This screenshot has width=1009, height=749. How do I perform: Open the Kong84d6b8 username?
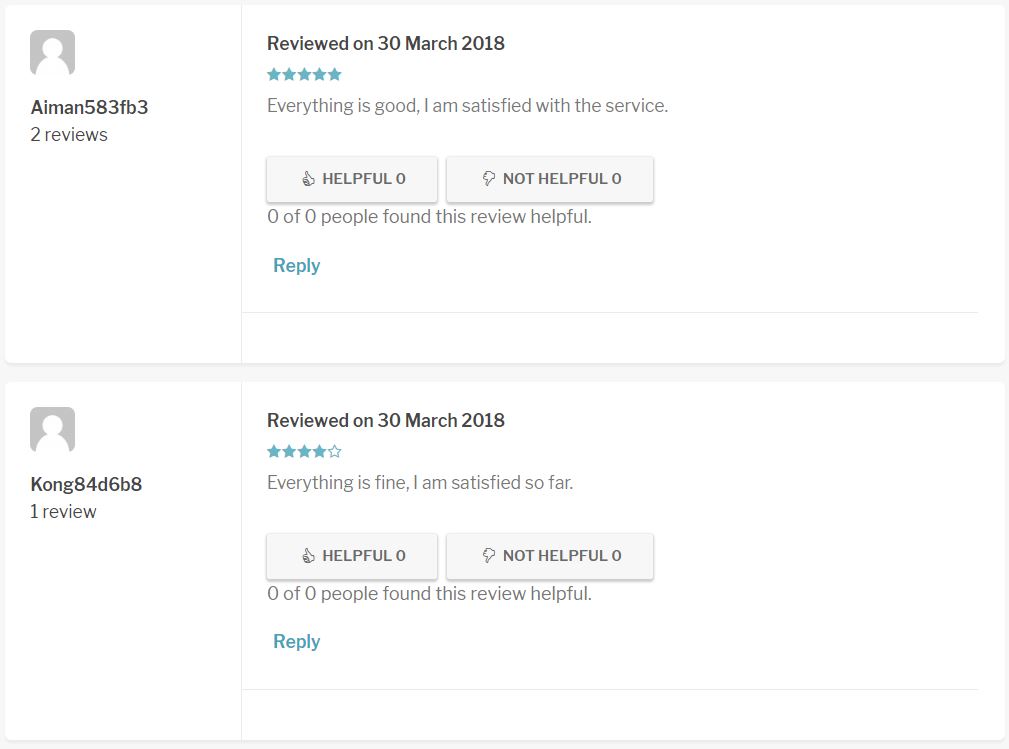(86, 484)
